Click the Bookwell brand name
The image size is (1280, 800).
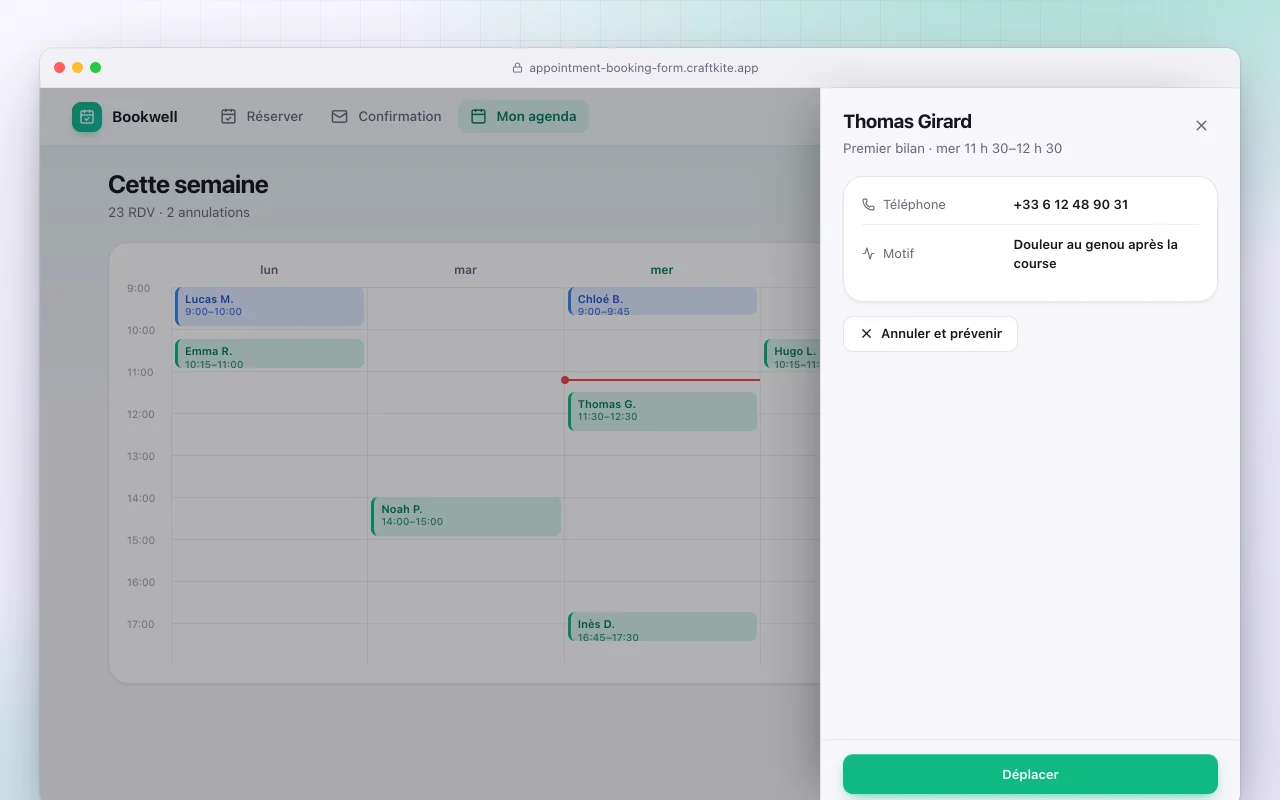pyautogui.click(x=145, y=117)
